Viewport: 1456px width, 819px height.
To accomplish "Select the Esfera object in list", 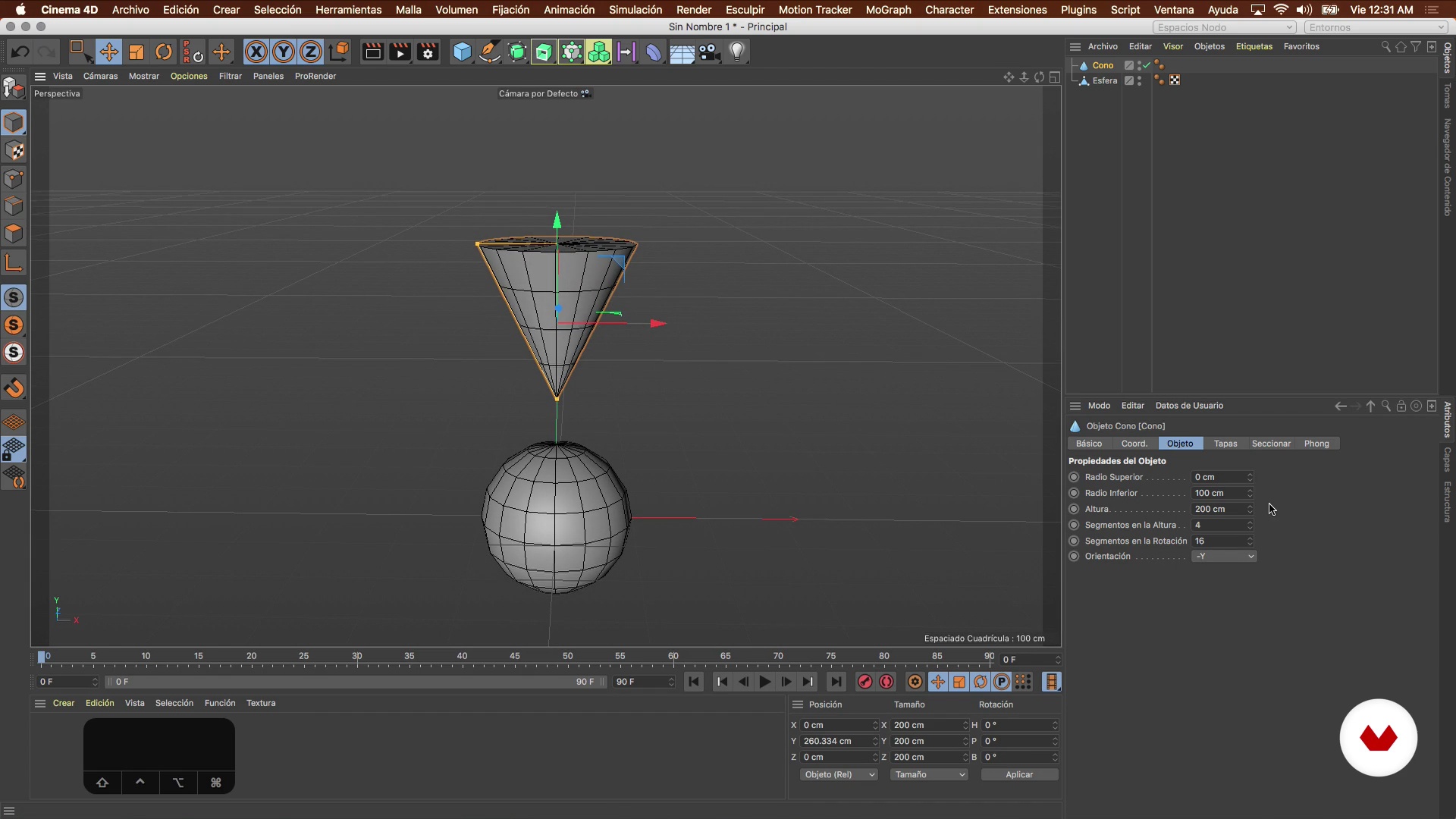I will [1104, 80].
